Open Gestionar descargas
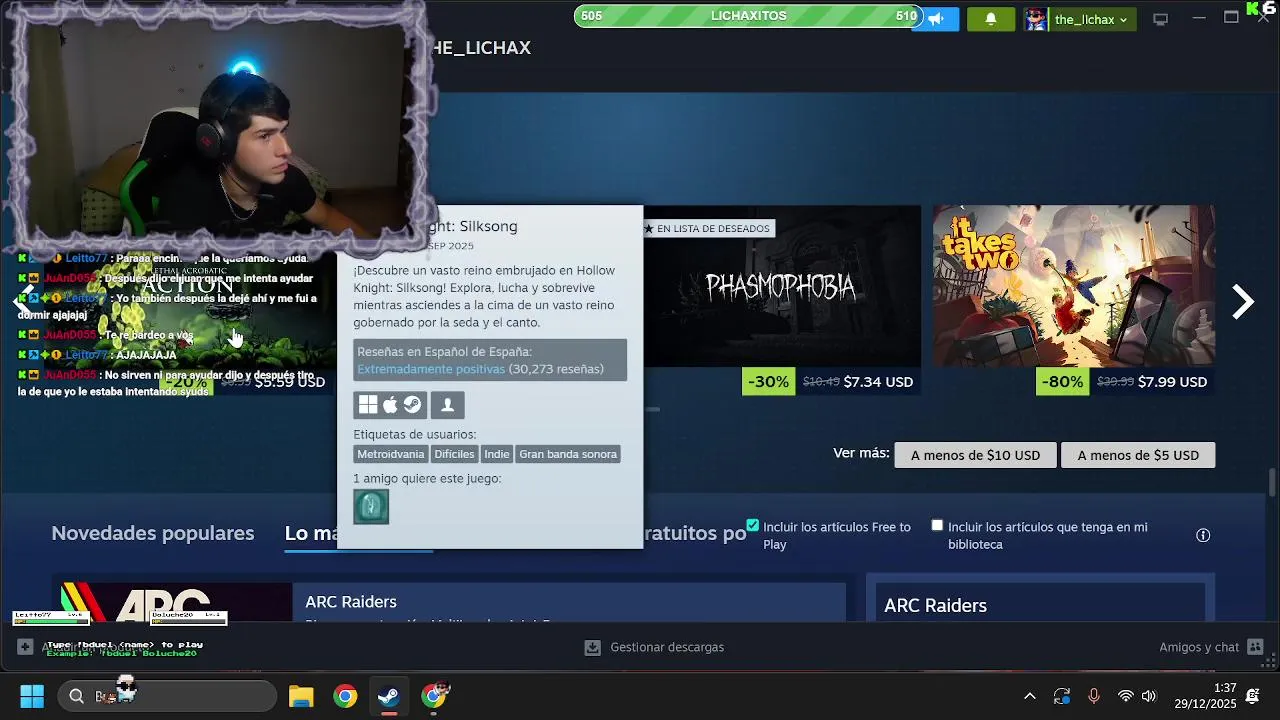1280x720 pixels. pos(667,647)
